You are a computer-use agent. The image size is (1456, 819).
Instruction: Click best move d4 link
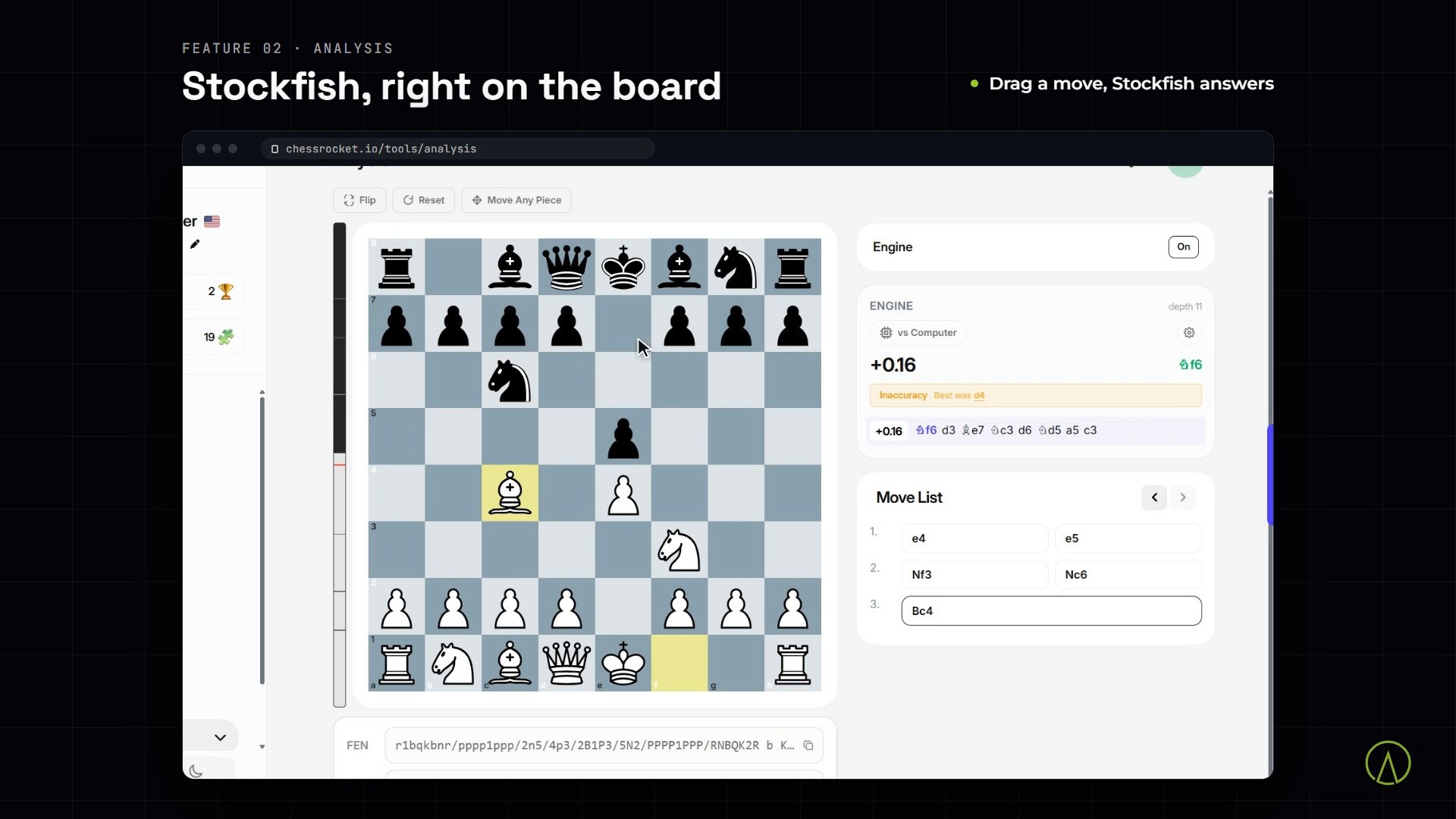pos(979,396)
